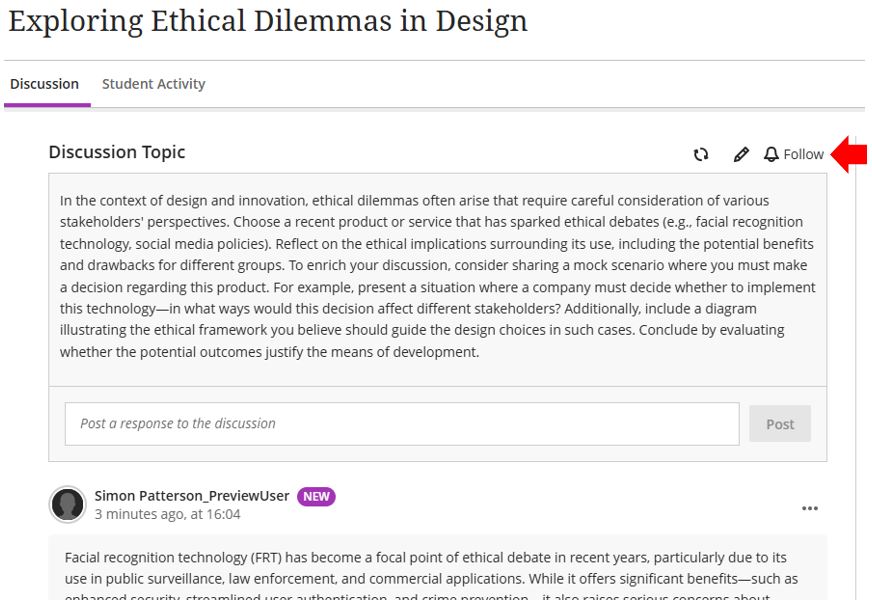
Task: Click Simon Patterson's profile avatar
Action: coord(67,504)
